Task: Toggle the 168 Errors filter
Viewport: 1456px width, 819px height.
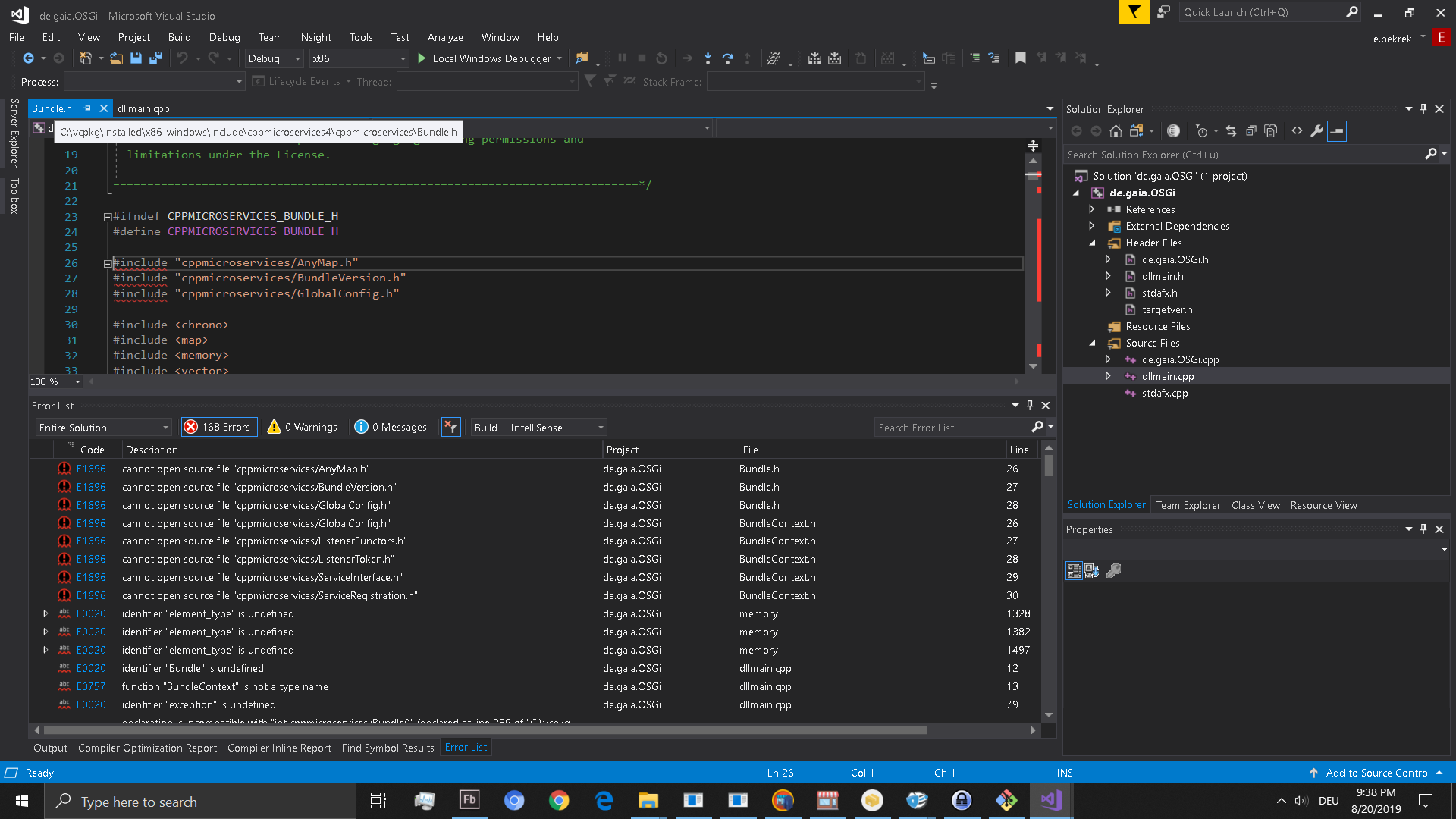Action: (218, 427)
